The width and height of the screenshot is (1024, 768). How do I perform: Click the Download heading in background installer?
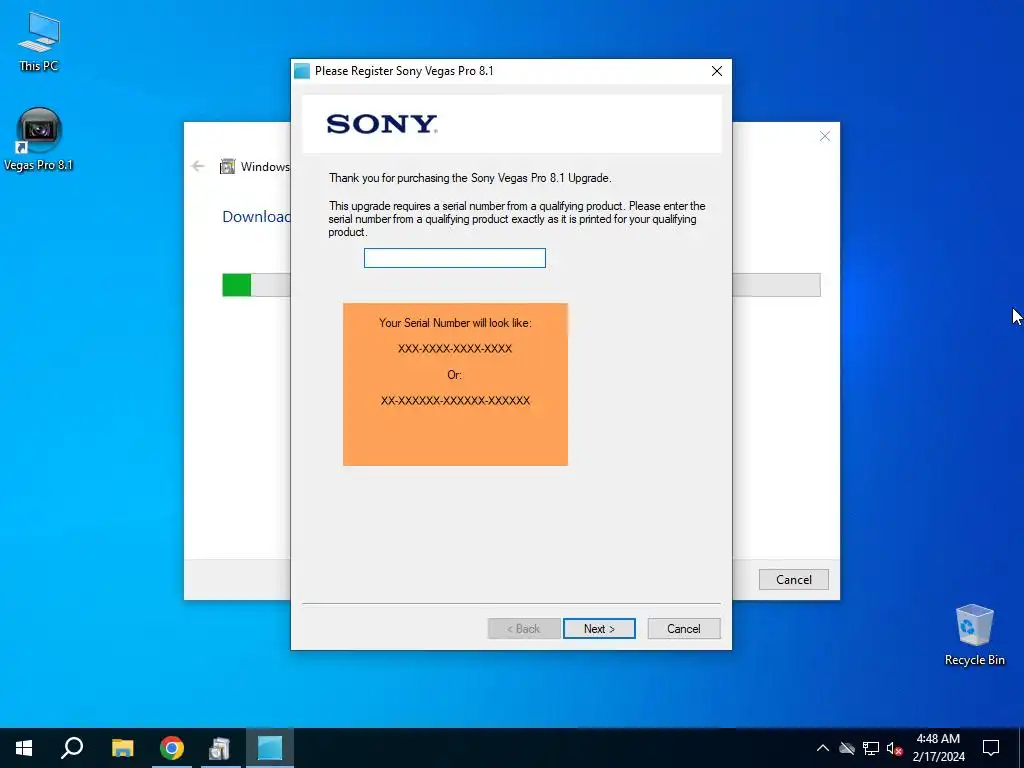[256, 217]
